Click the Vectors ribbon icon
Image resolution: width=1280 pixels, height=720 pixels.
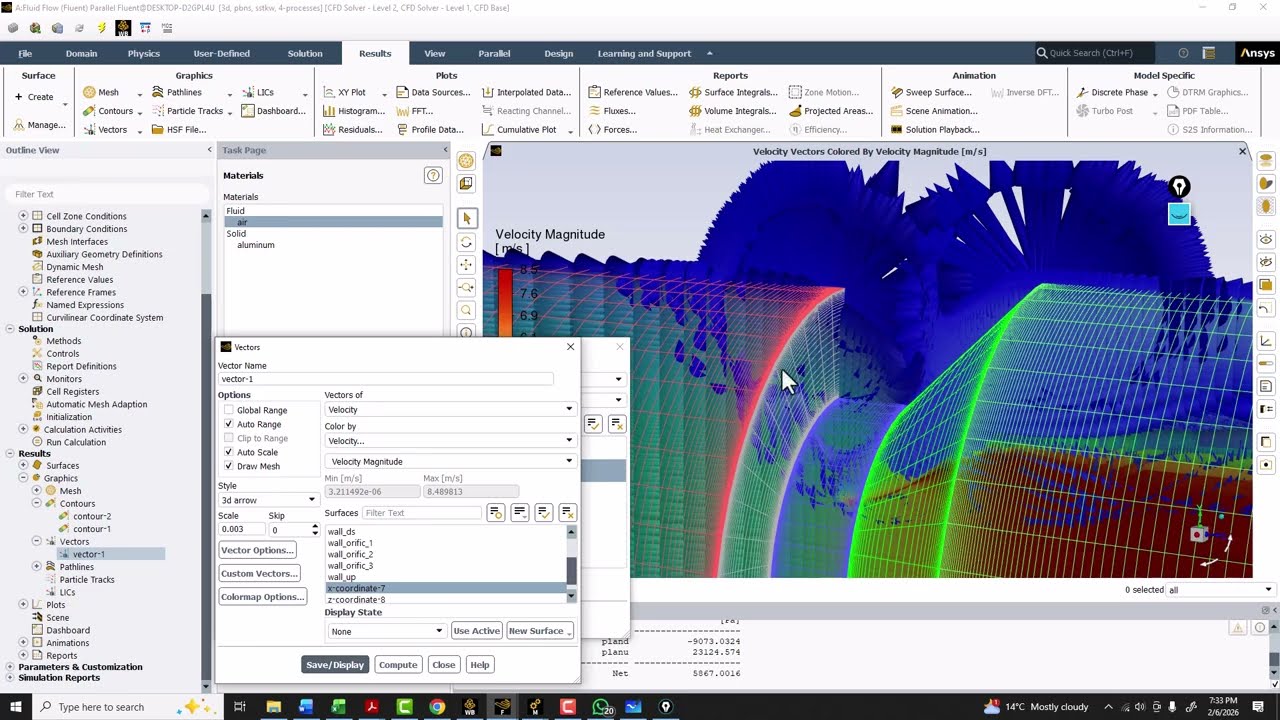89,129
